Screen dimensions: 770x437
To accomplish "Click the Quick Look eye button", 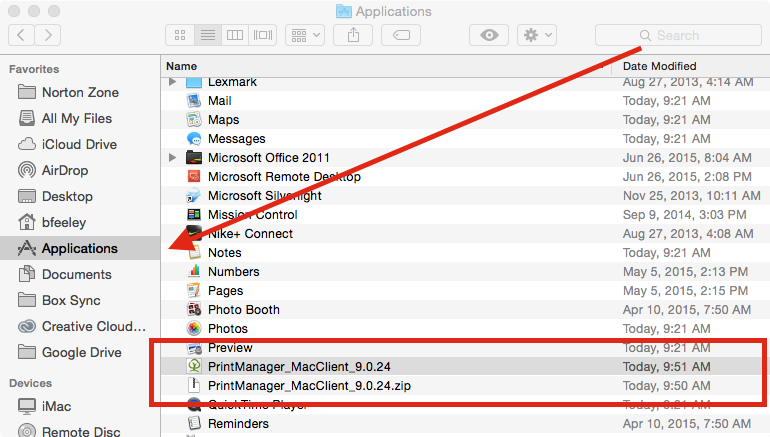I will tap(489, 35).
